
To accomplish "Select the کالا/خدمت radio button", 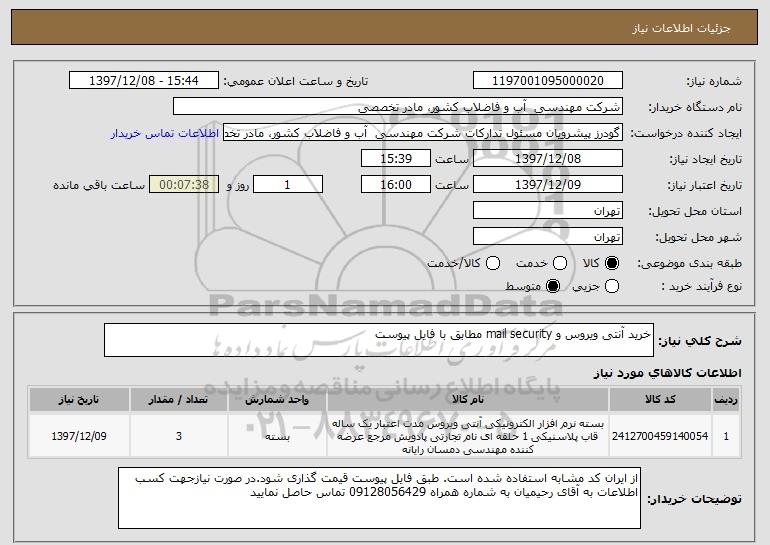I will pos(493,263).
